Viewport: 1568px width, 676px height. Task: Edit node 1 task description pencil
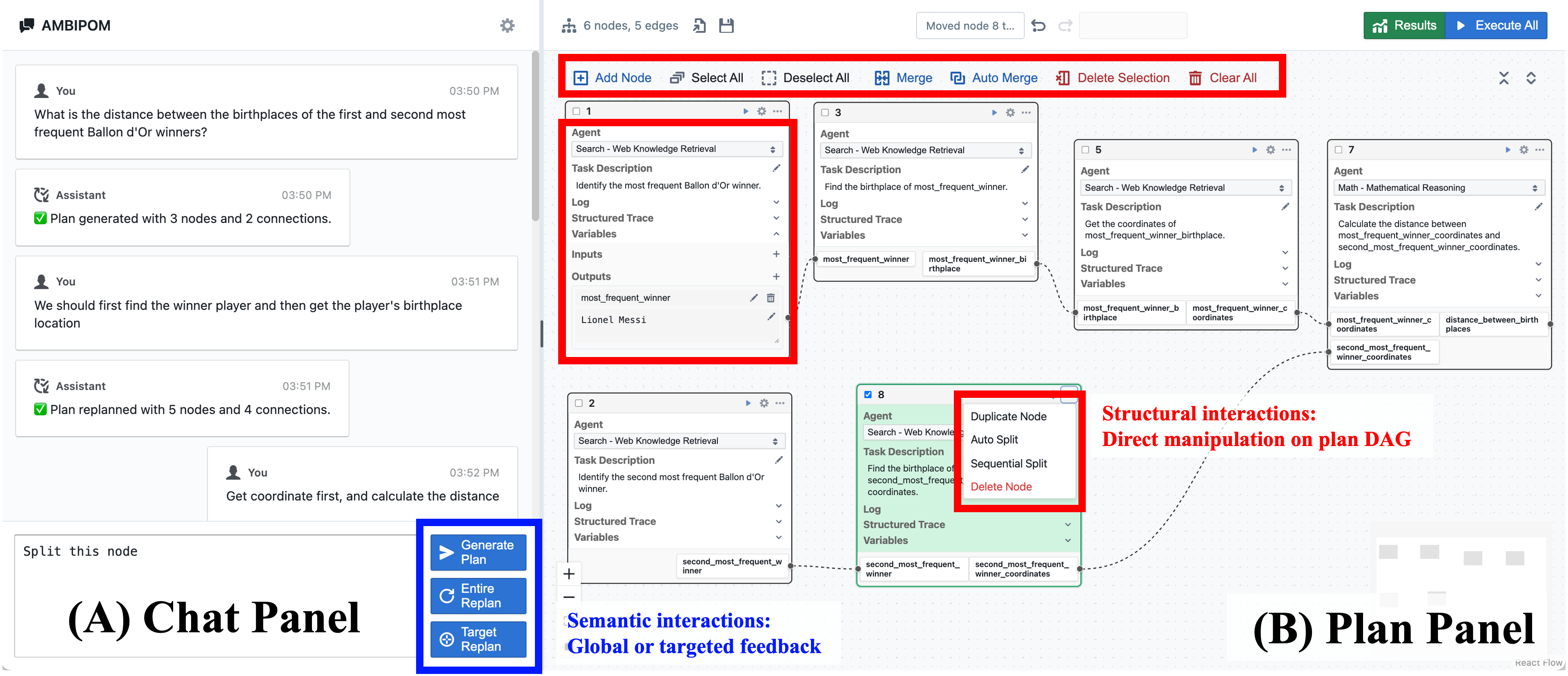[x=776, y=168]
